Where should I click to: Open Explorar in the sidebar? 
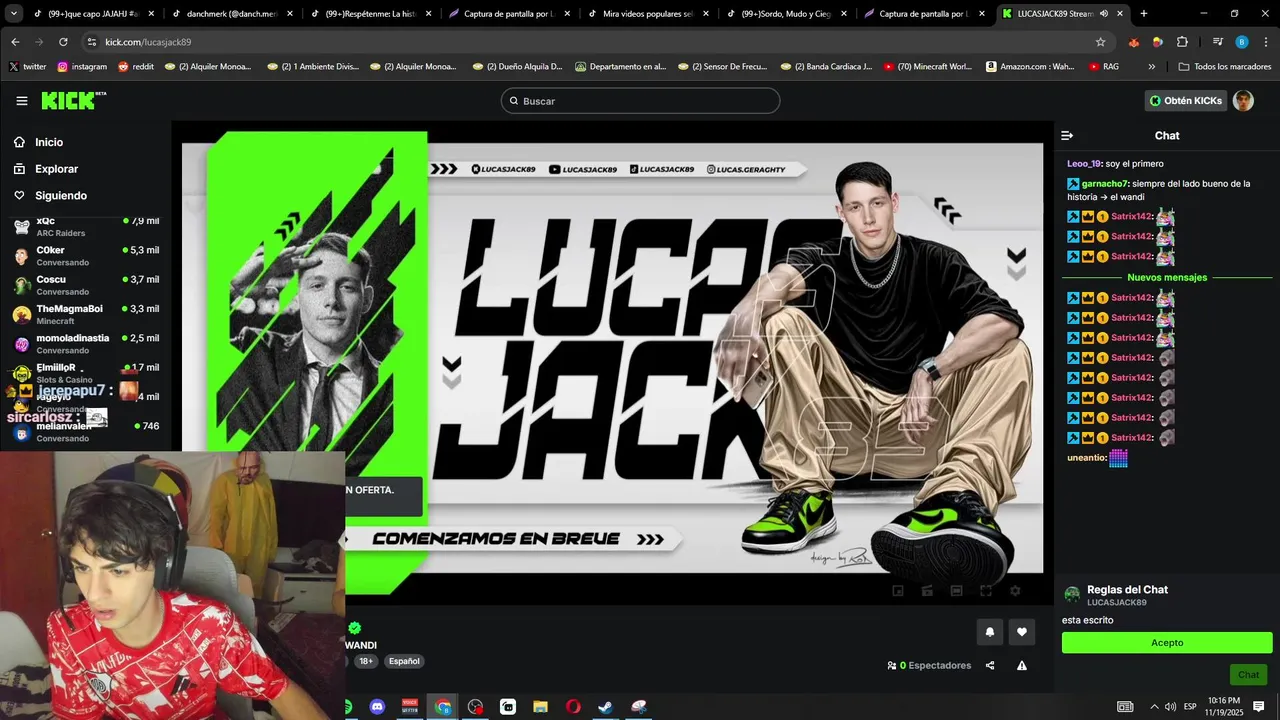point(56,169)
